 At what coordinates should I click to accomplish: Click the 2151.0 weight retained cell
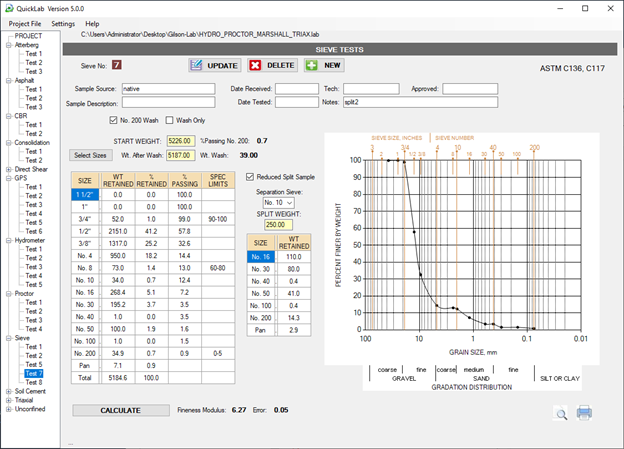(118, 231)
